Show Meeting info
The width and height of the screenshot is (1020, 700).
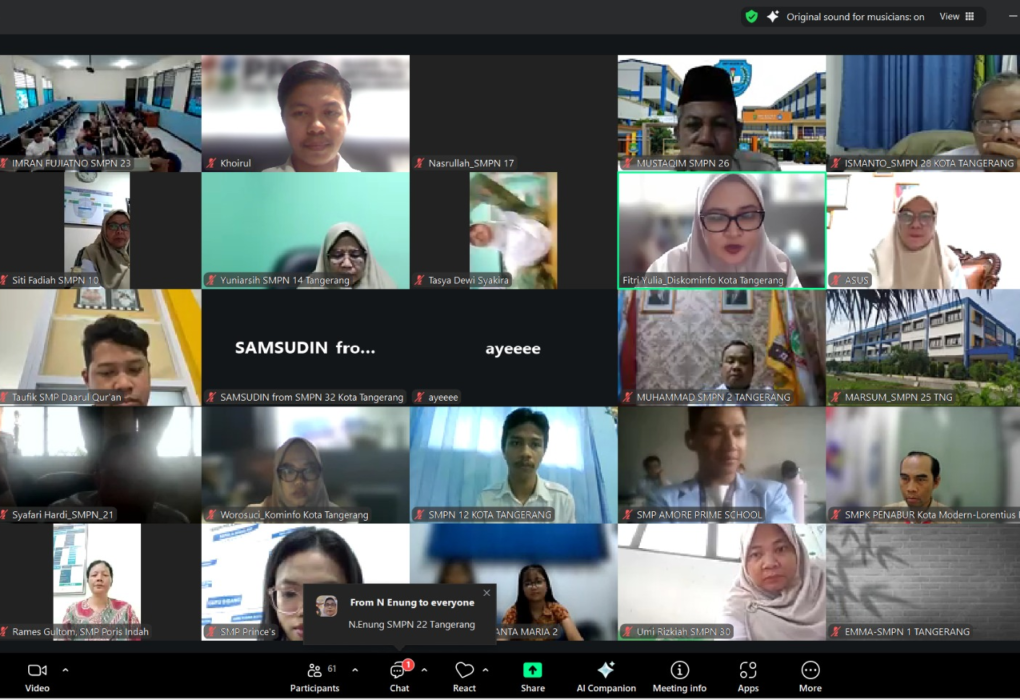click(x=679, y=675)
